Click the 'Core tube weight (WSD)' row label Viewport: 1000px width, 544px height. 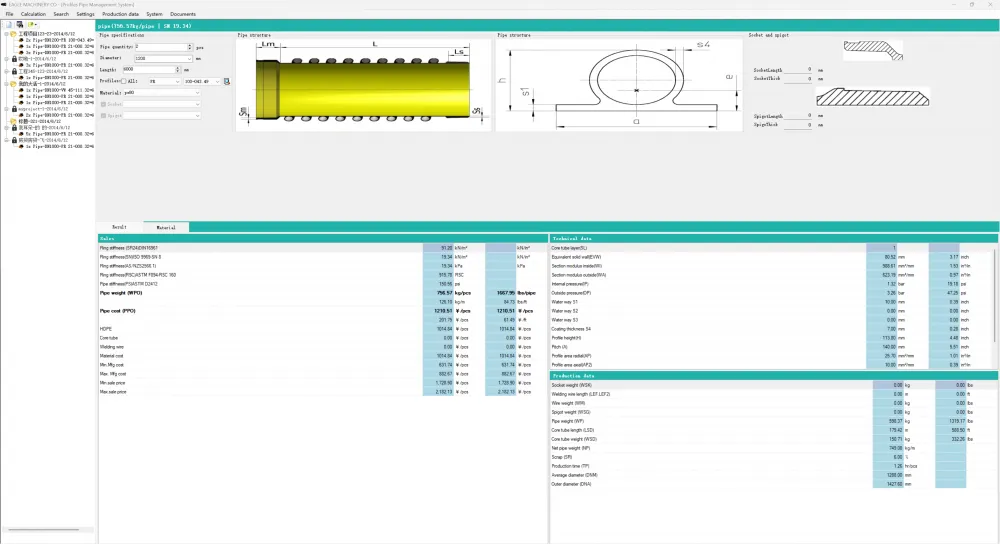(x=575, y=439)
